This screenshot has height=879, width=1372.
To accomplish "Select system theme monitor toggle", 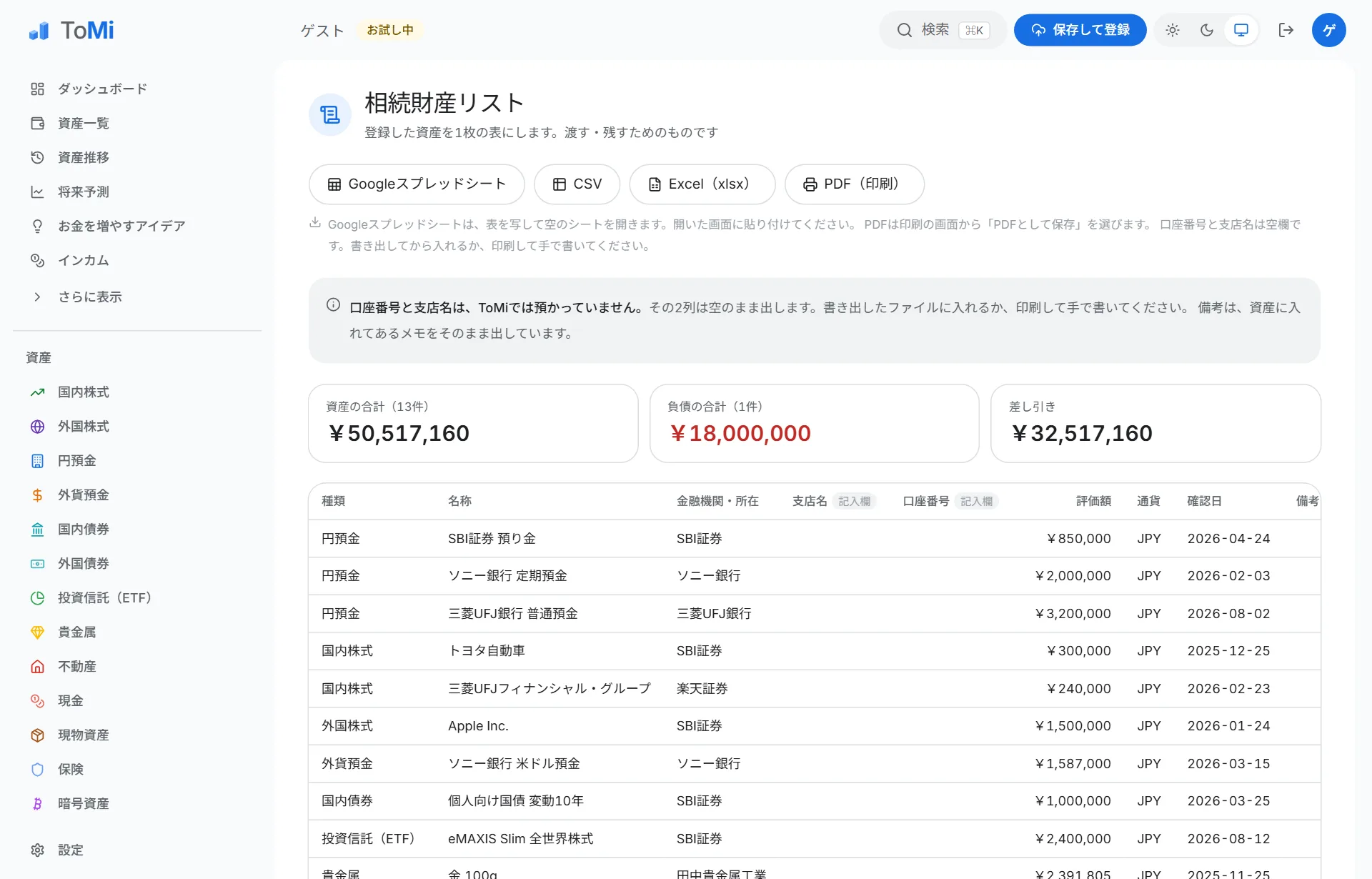I will pos(1241,30).
